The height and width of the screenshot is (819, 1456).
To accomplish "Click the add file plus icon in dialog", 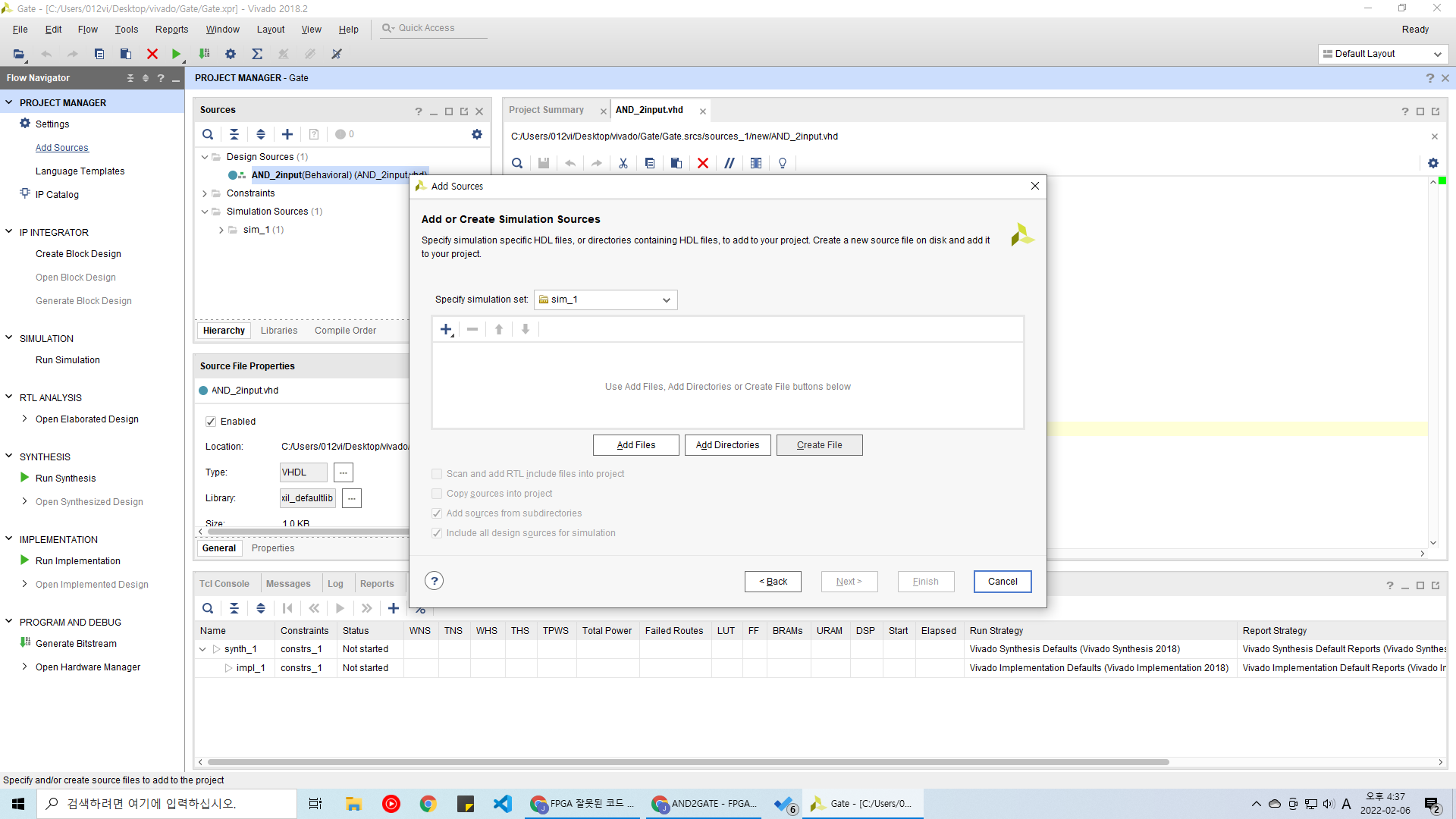I will tap(446, 329).
